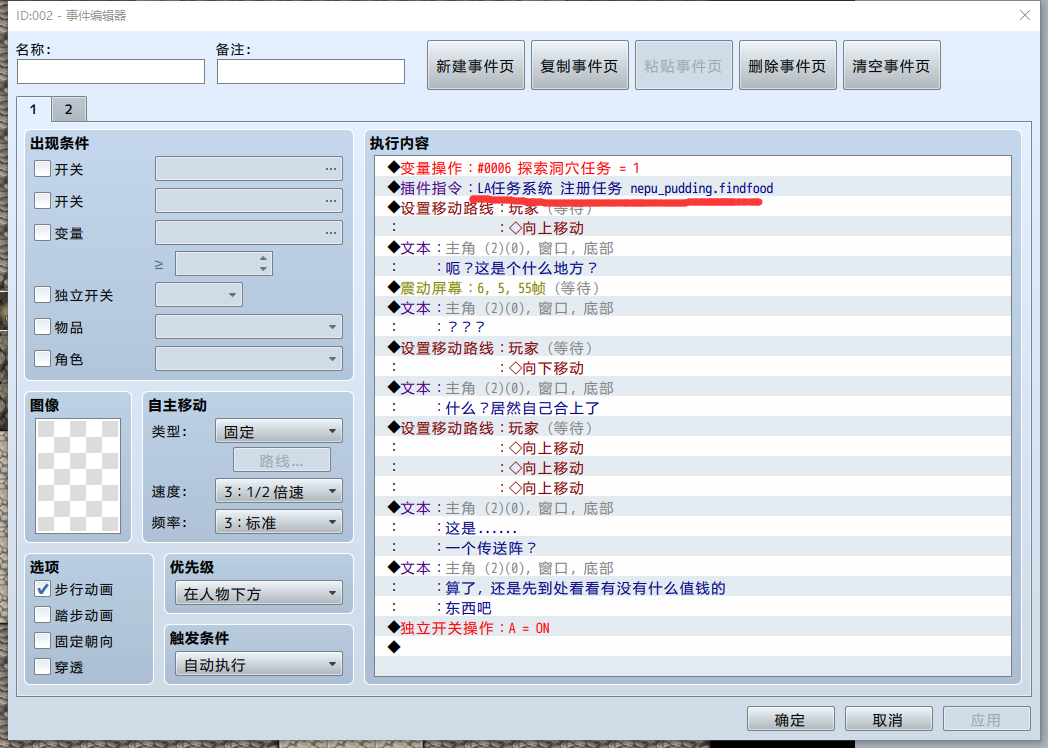Select the 这是...... dialogue line

tap(692, 528)
